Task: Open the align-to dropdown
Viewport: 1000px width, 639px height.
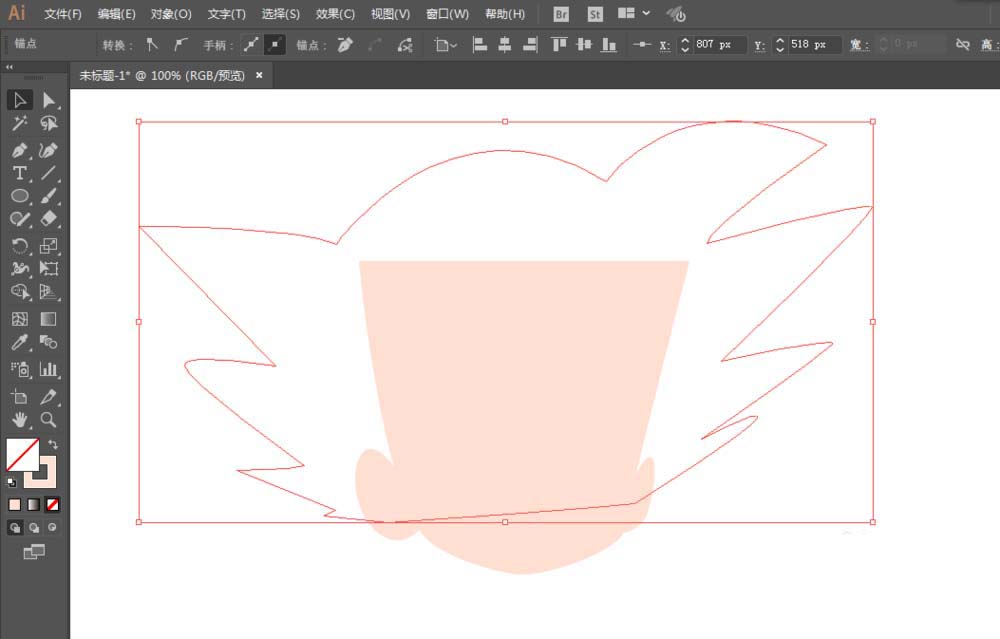Action: coord(446,45)
